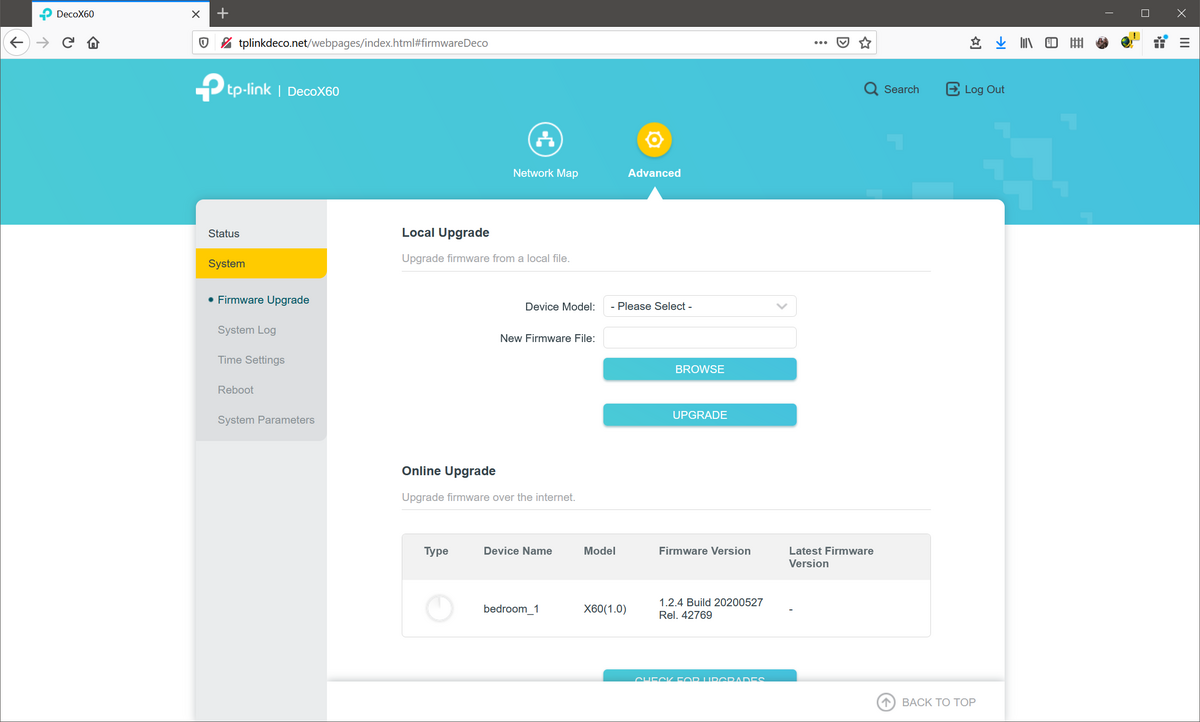
Task: Click the tp-link logo
Action: pyautogui.click(x=232, y=88)
